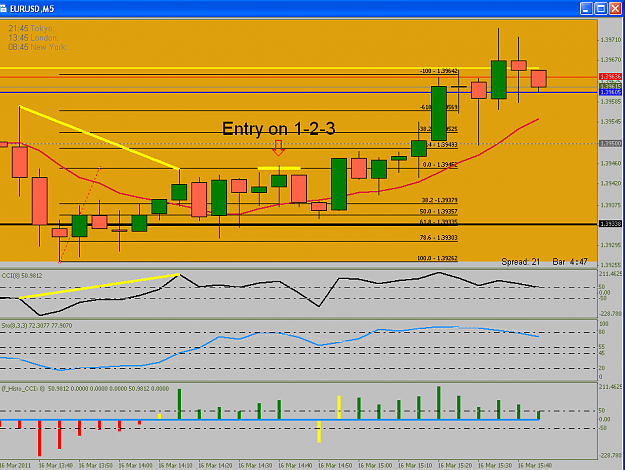
Task: Click the '100.0 - 1.39262' Fibonacci label
Action: (437, 258)
